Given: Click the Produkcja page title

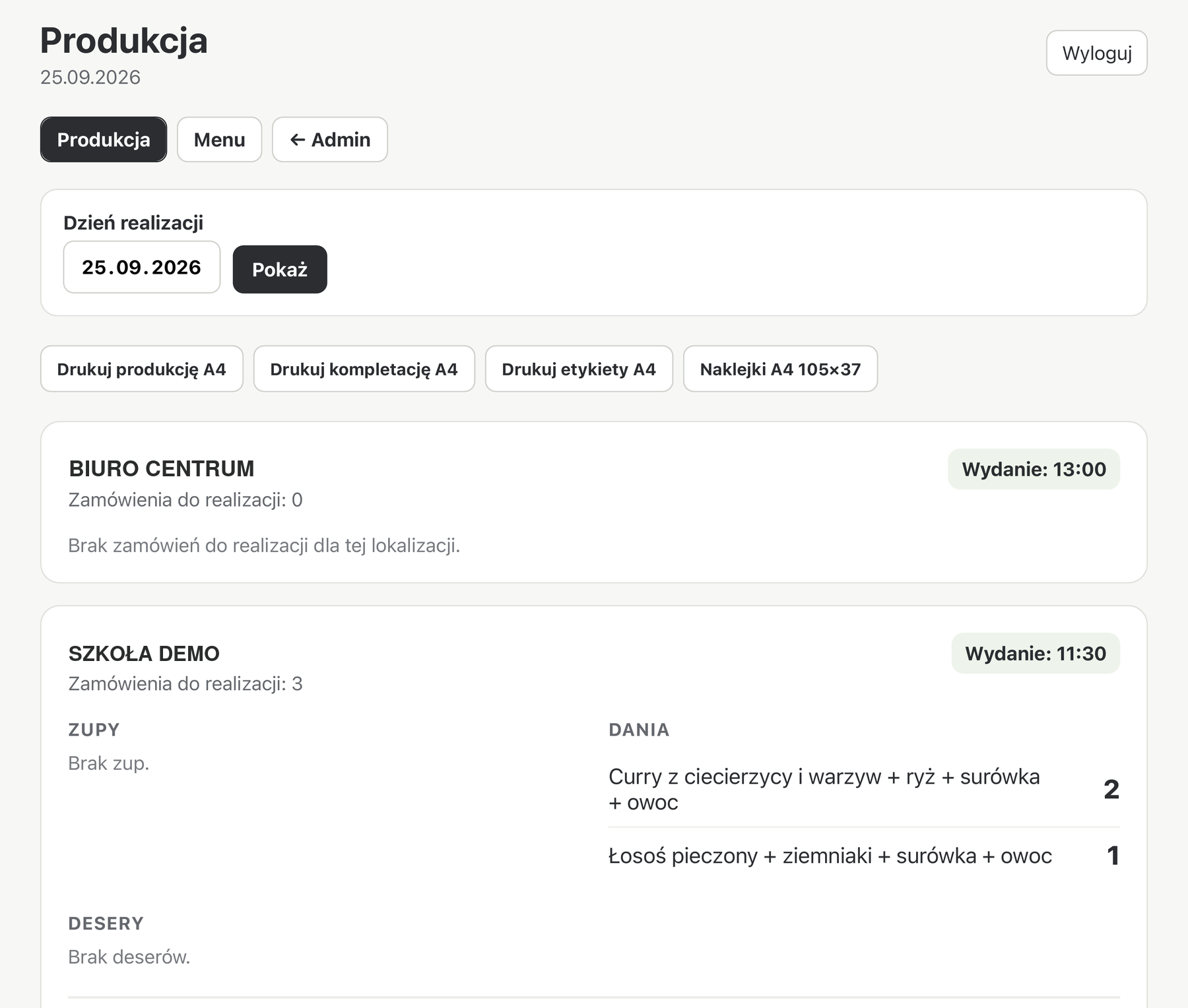Looking at the screenshot, I should click(124, 40).
